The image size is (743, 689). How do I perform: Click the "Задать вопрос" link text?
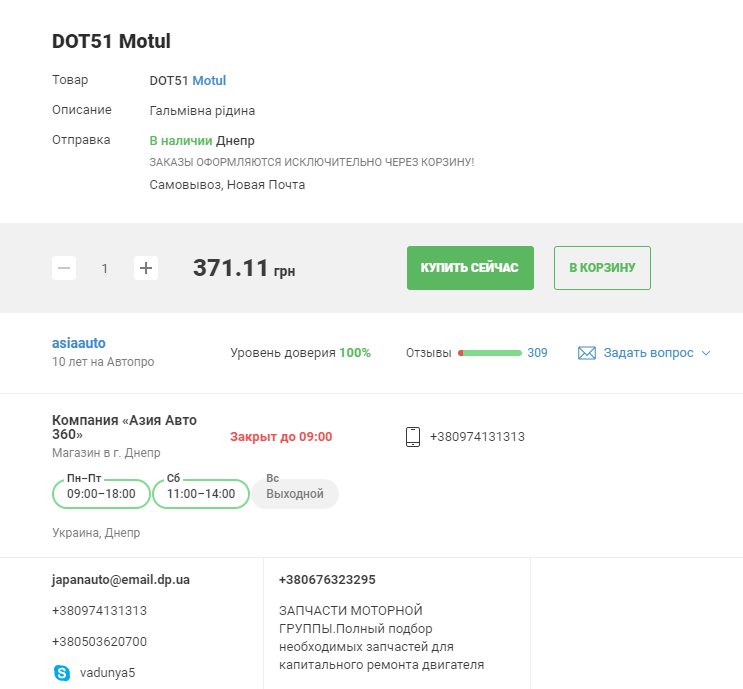coord(649,353)
